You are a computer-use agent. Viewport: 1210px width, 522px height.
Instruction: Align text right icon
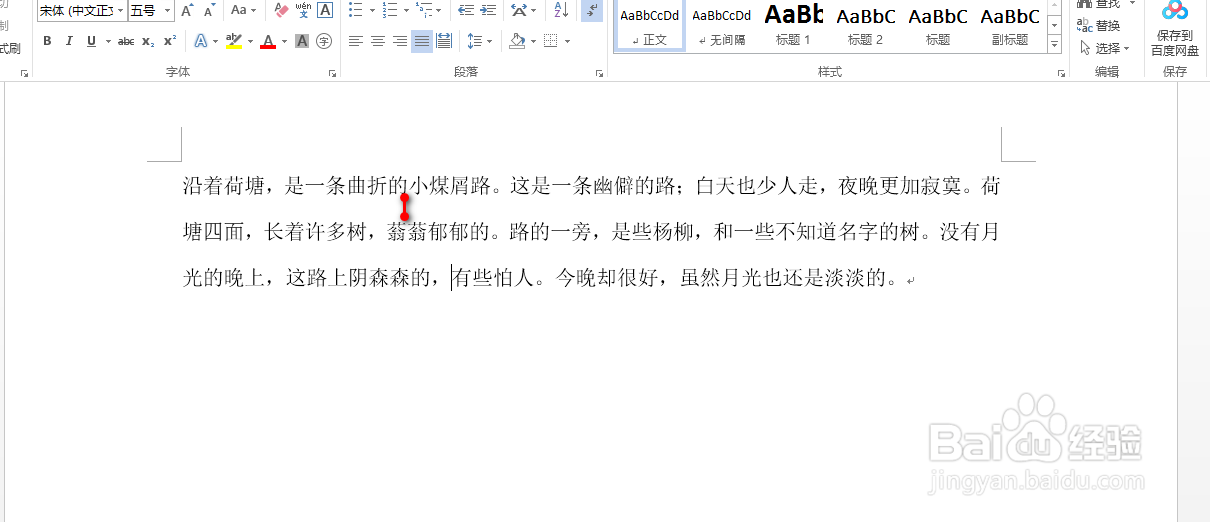[400, 41]
